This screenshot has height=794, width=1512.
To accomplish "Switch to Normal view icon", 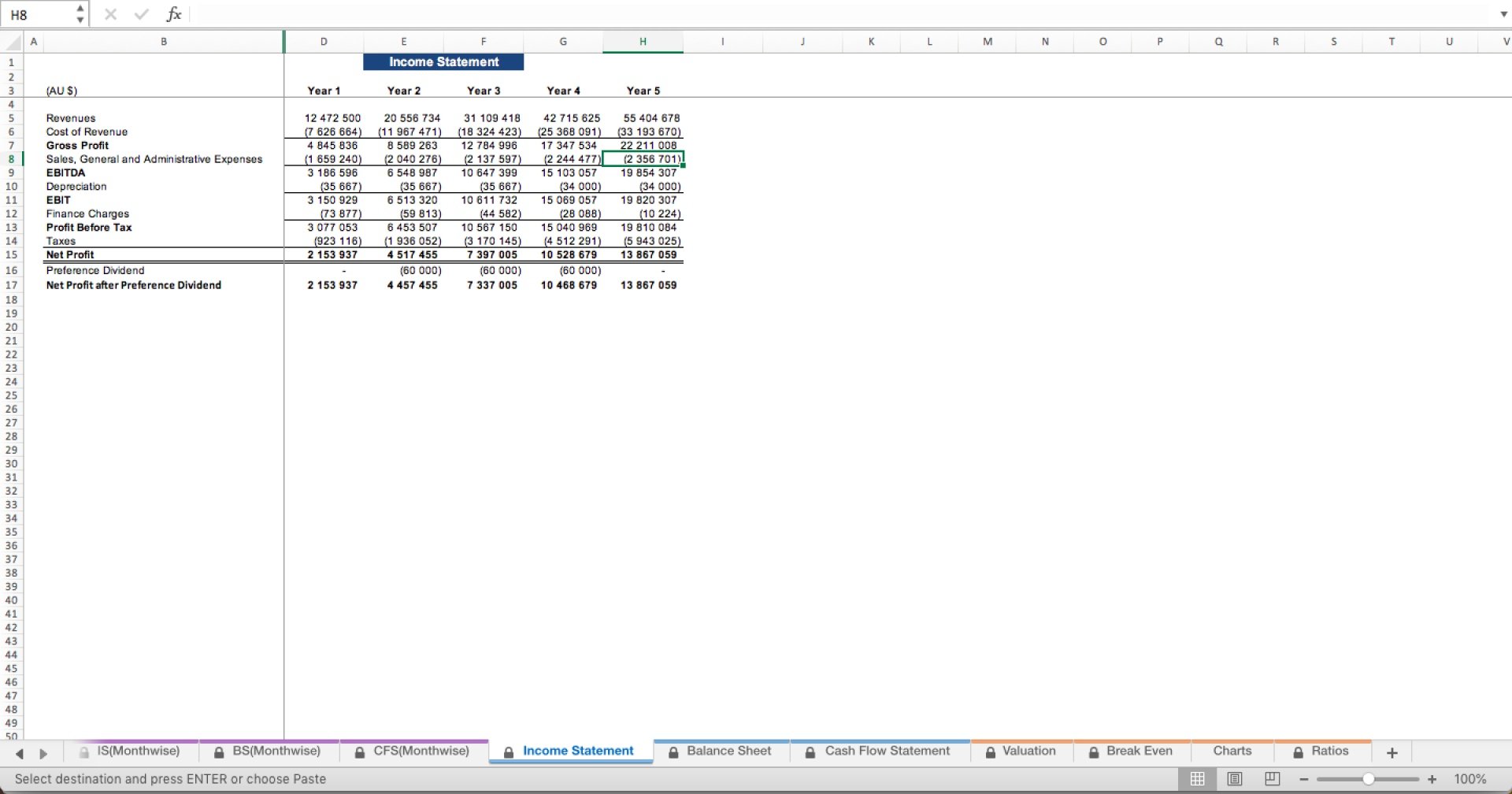I will pyautogui.click(x=1197, y=779).
